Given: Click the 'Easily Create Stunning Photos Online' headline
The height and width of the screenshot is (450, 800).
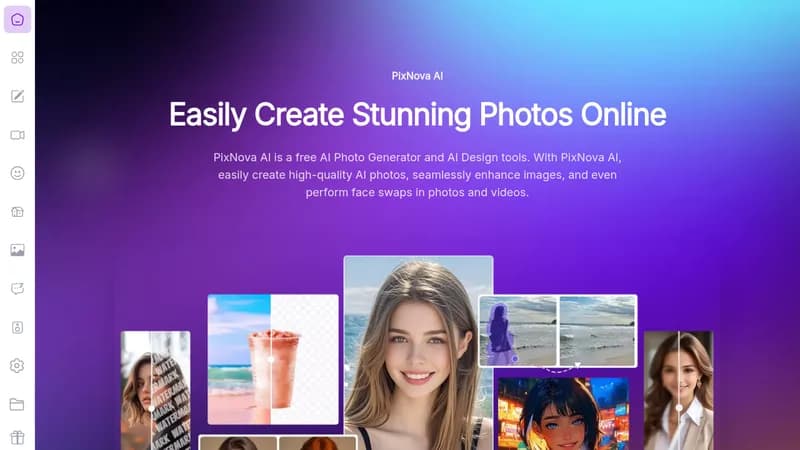Looking at the screenshot, I should click(x=417, y=114).
